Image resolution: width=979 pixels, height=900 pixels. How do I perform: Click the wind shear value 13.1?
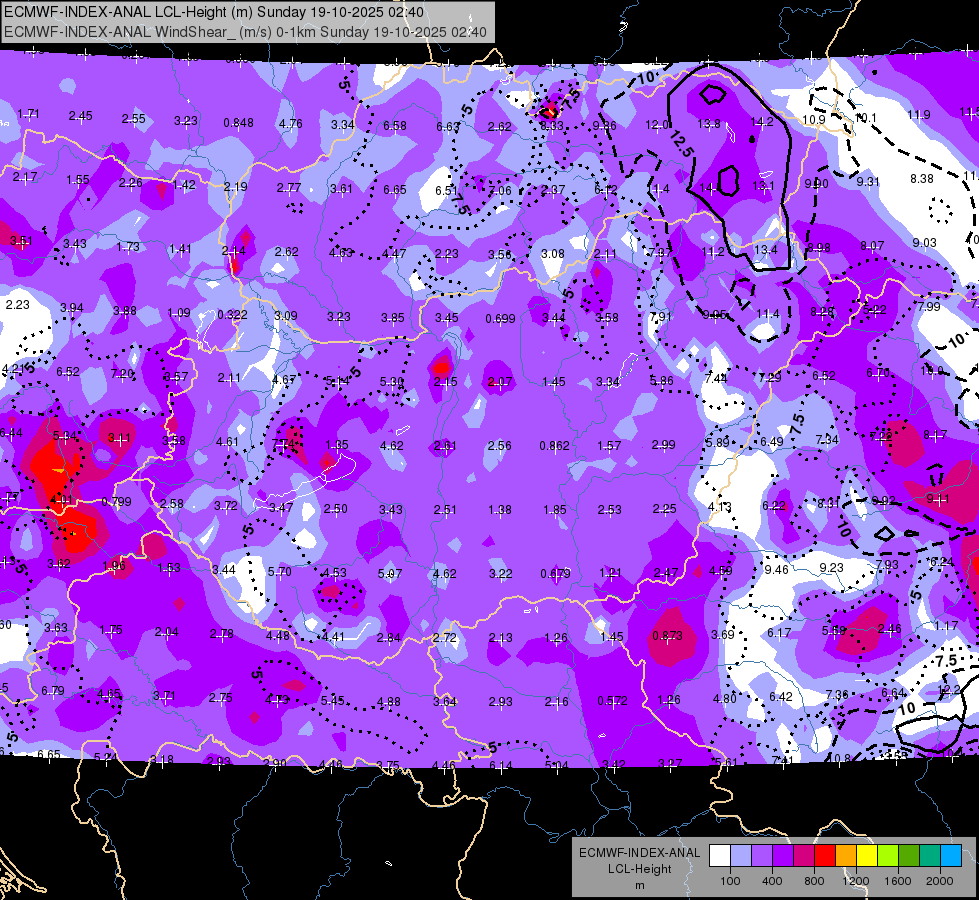[x=763, y=185]
